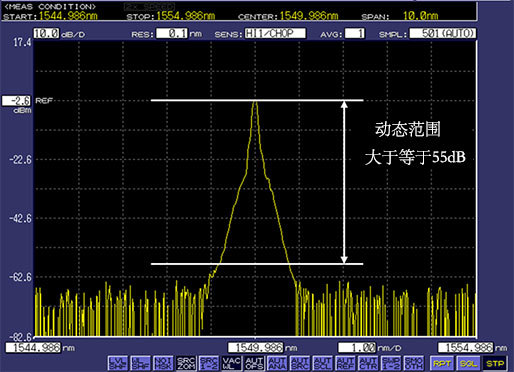Select the SWP 1-2 sweep indicator

390,363
